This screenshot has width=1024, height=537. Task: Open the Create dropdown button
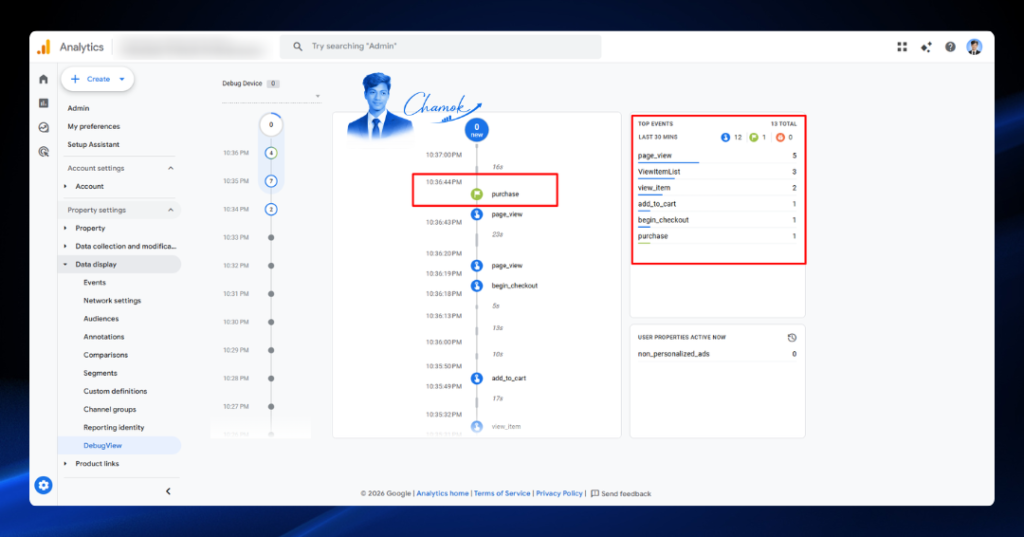98,79
